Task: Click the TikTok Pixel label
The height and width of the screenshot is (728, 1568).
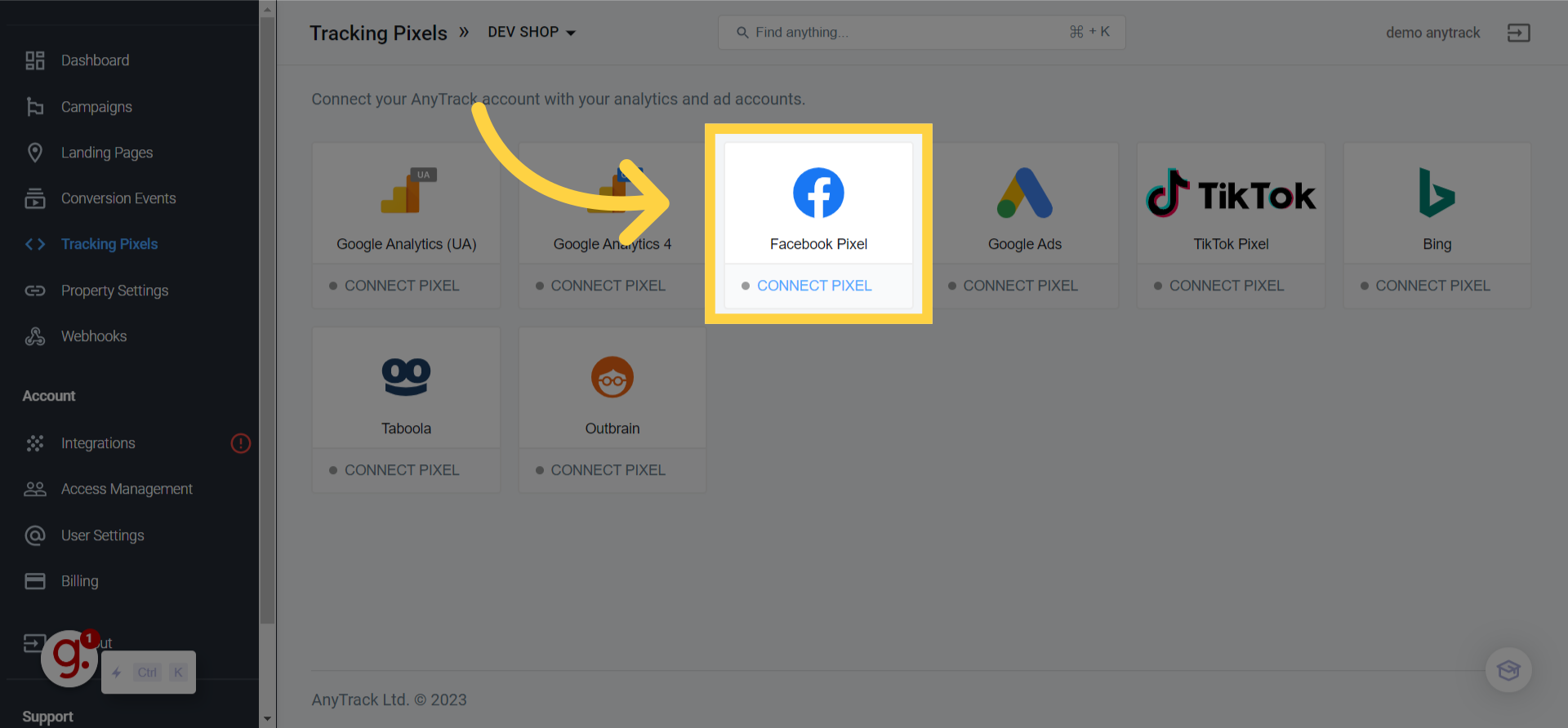Action: click(x=1231, y=244)
